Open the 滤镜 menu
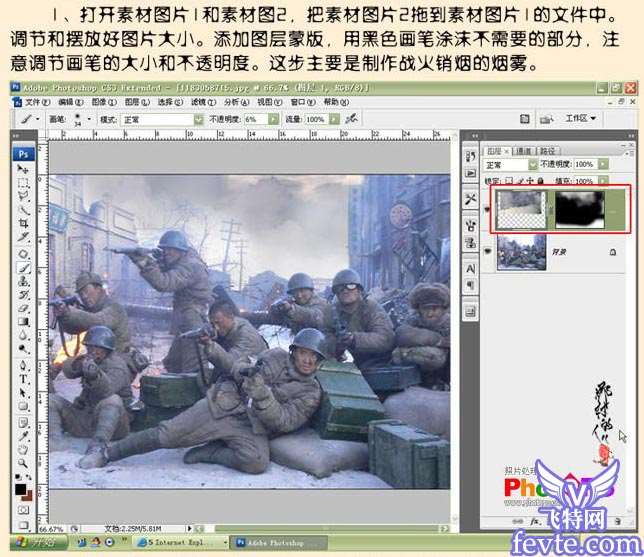The height and width of the screenshot is (557, 644). pos(203,102)
